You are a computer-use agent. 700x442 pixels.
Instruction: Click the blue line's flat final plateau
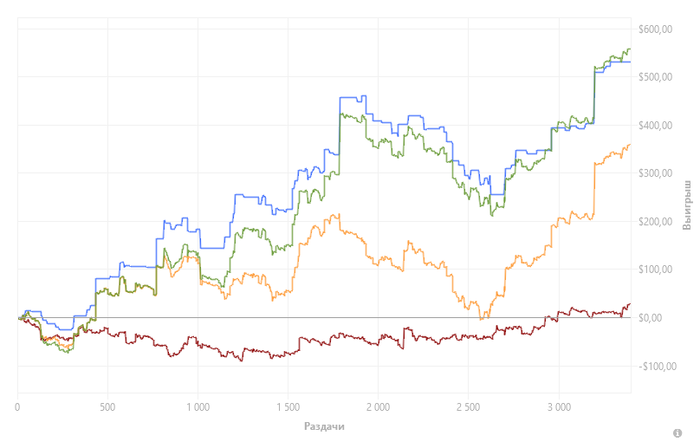coord(615,62)
